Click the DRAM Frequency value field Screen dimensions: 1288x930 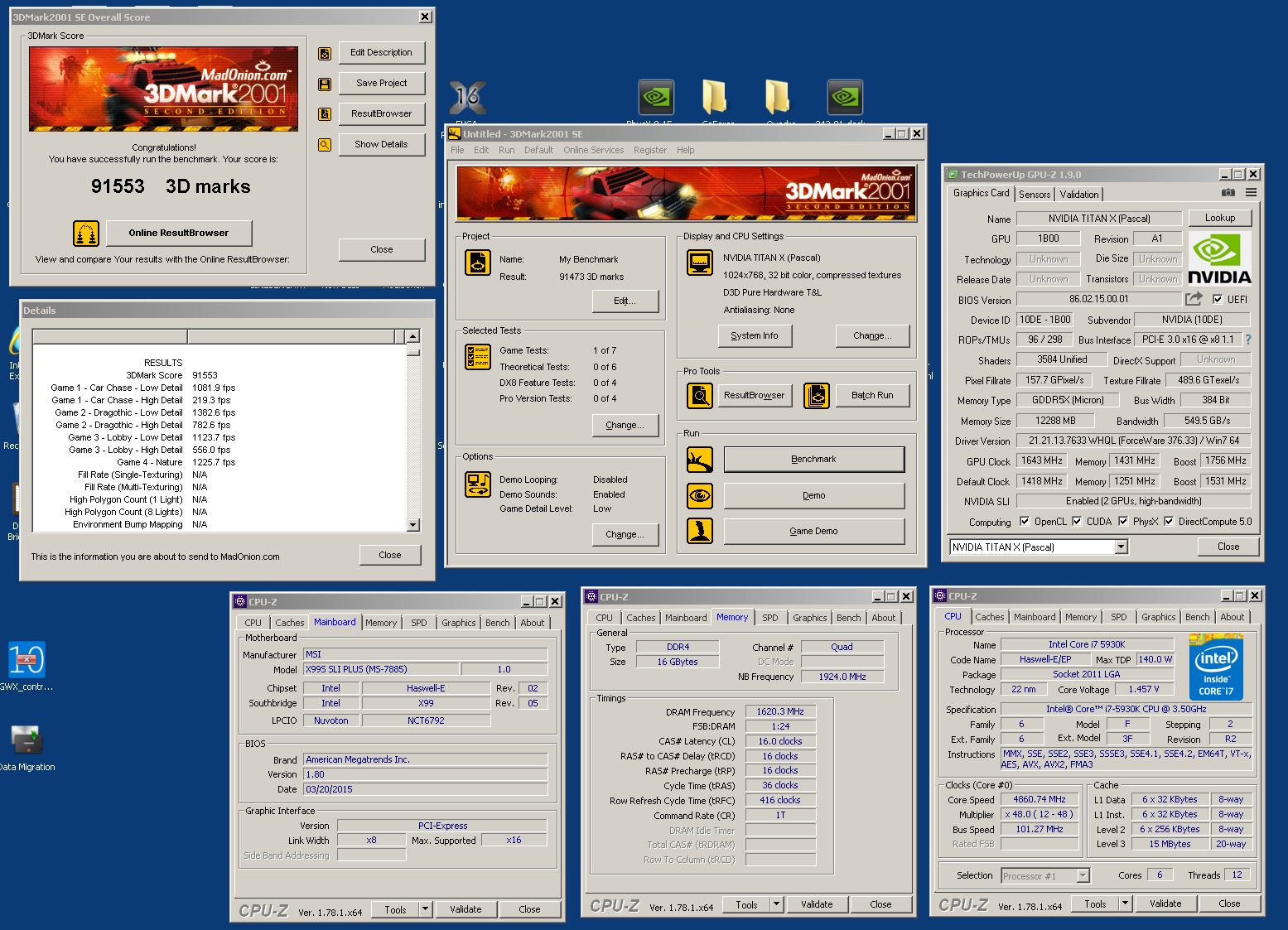[x=780, y=711]
